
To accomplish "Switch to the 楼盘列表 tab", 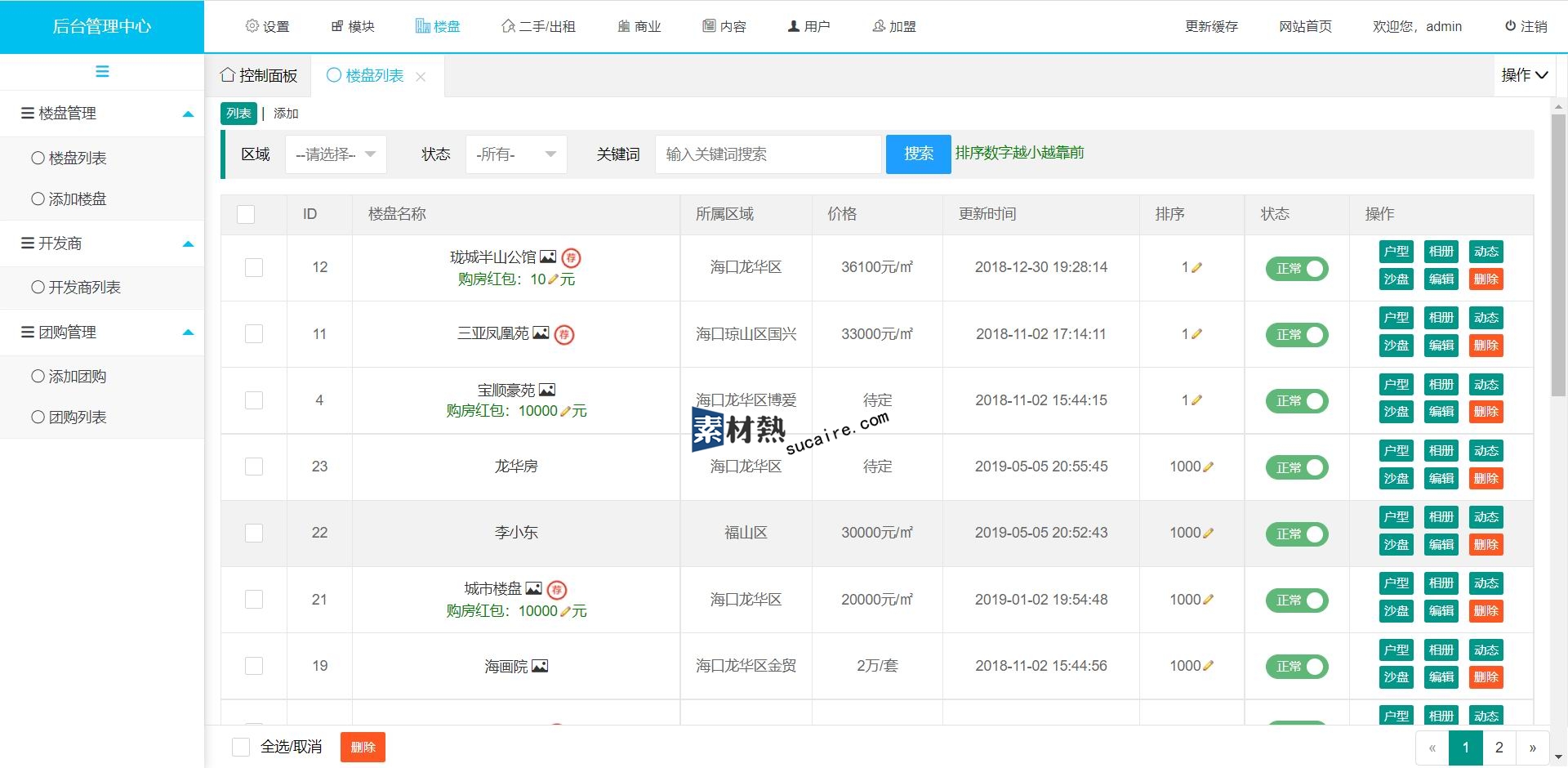I will pyautogui.click(x=365, y=76).
